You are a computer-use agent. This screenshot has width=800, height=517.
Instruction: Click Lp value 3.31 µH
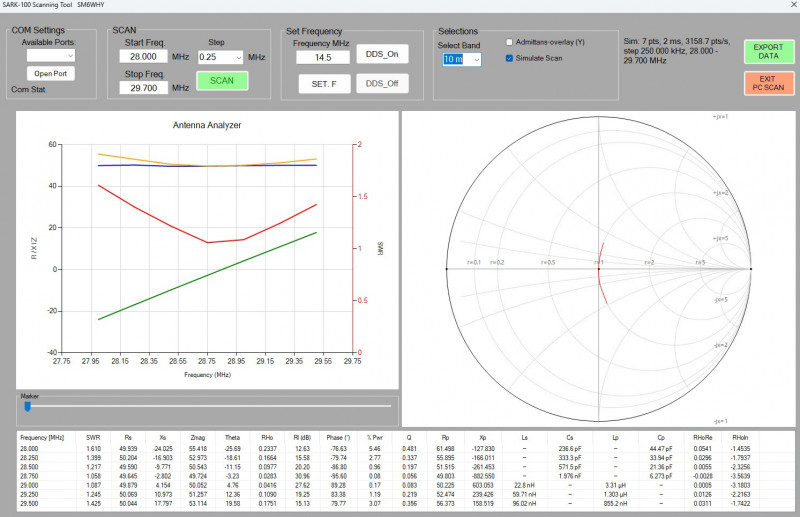point(615,485)
